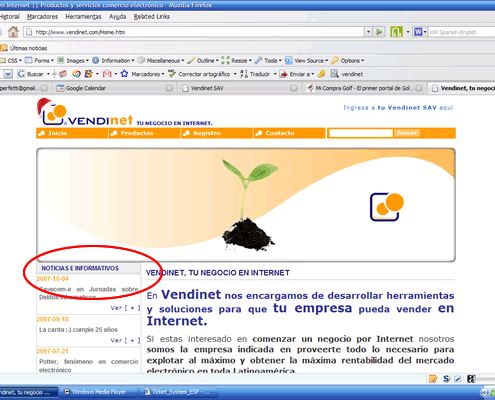Open the Forms menu in the Web Developer toolbar
This screenshot has height=400, width=495.
(x=39, y=61)
